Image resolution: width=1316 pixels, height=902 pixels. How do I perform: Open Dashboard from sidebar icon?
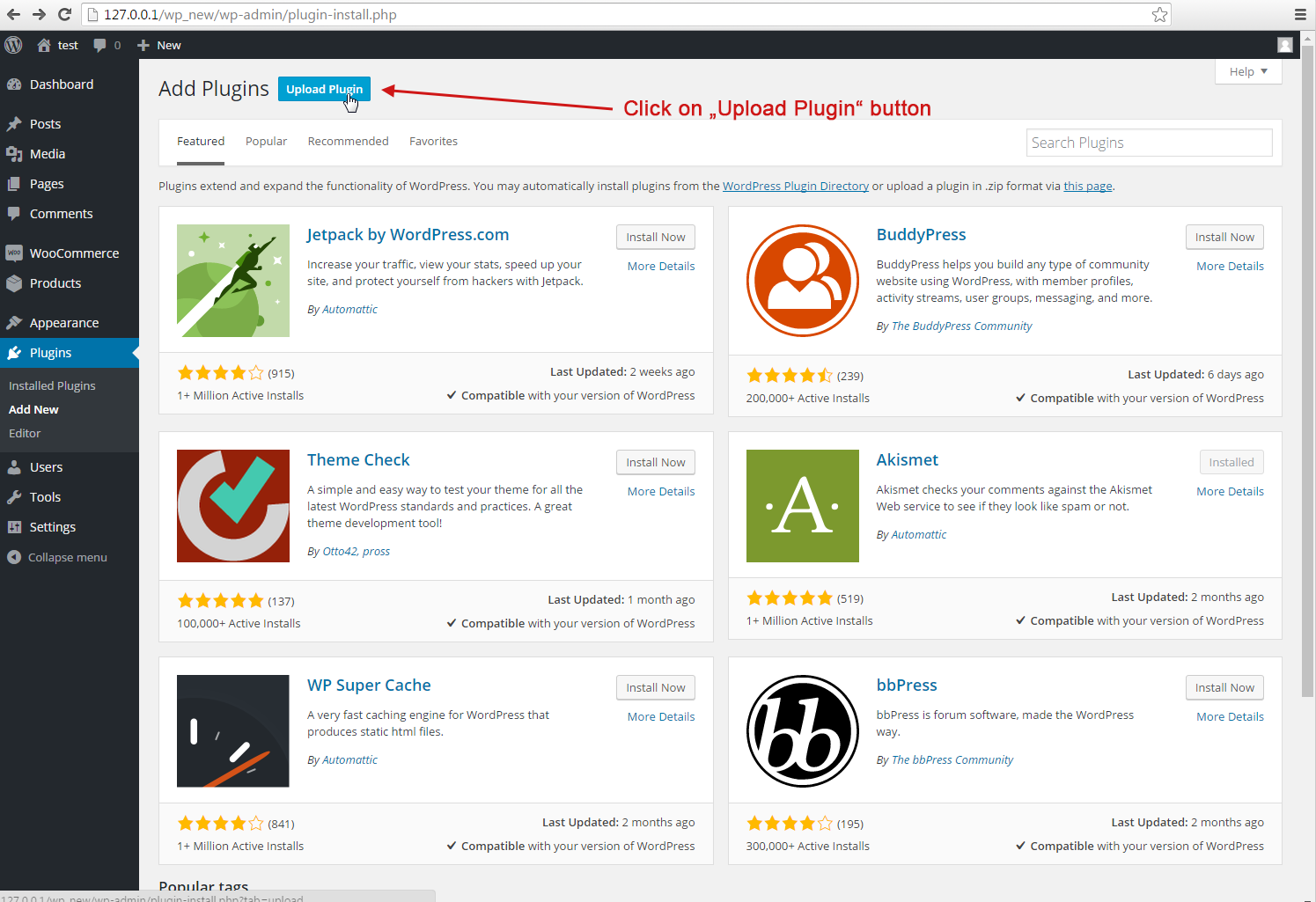pos(14,84)
